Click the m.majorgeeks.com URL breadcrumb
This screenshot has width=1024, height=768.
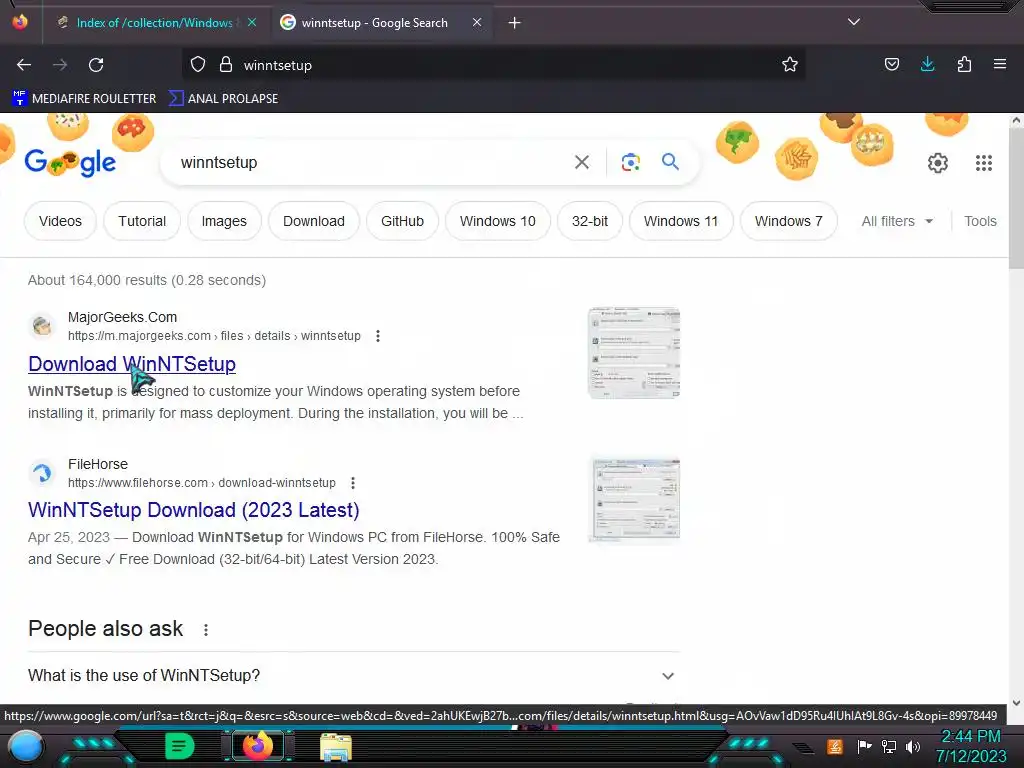coord(214,336)
